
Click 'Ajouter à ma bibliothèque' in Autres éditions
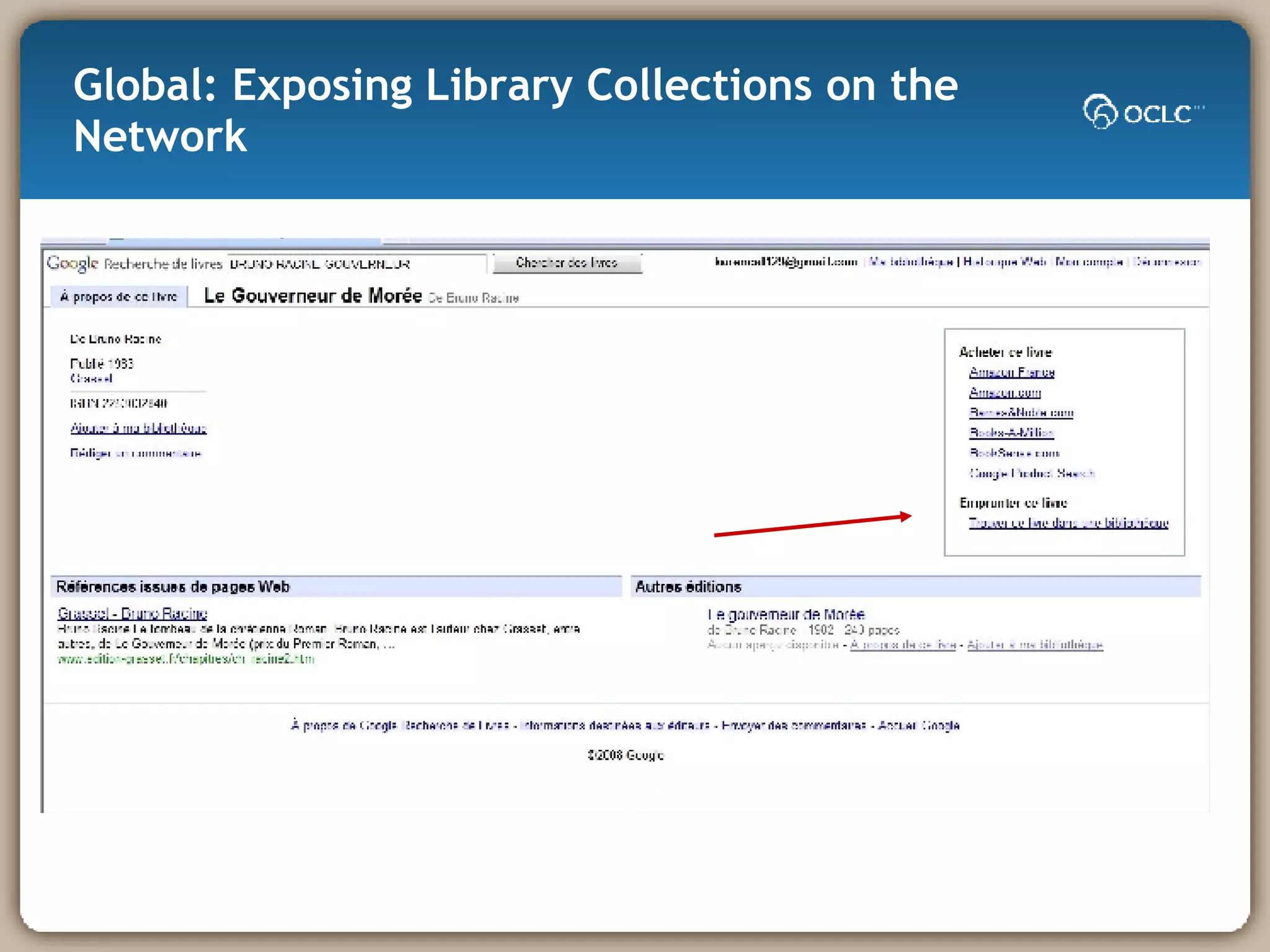(1035, 645)
